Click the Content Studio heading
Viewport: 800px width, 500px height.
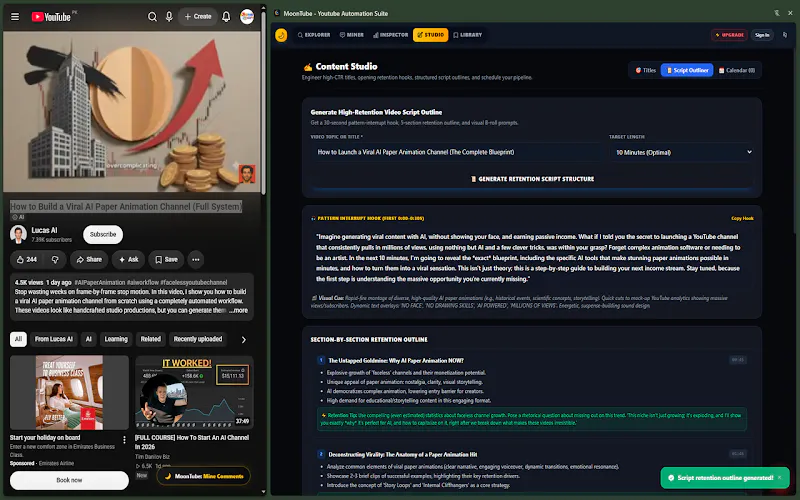point(346,66)
